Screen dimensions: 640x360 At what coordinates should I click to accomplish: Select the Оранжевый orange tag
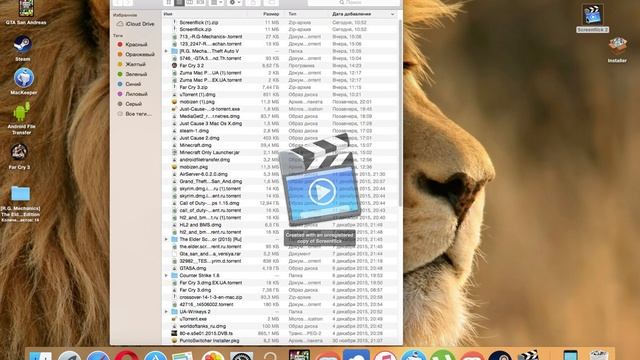coord(136,54)
